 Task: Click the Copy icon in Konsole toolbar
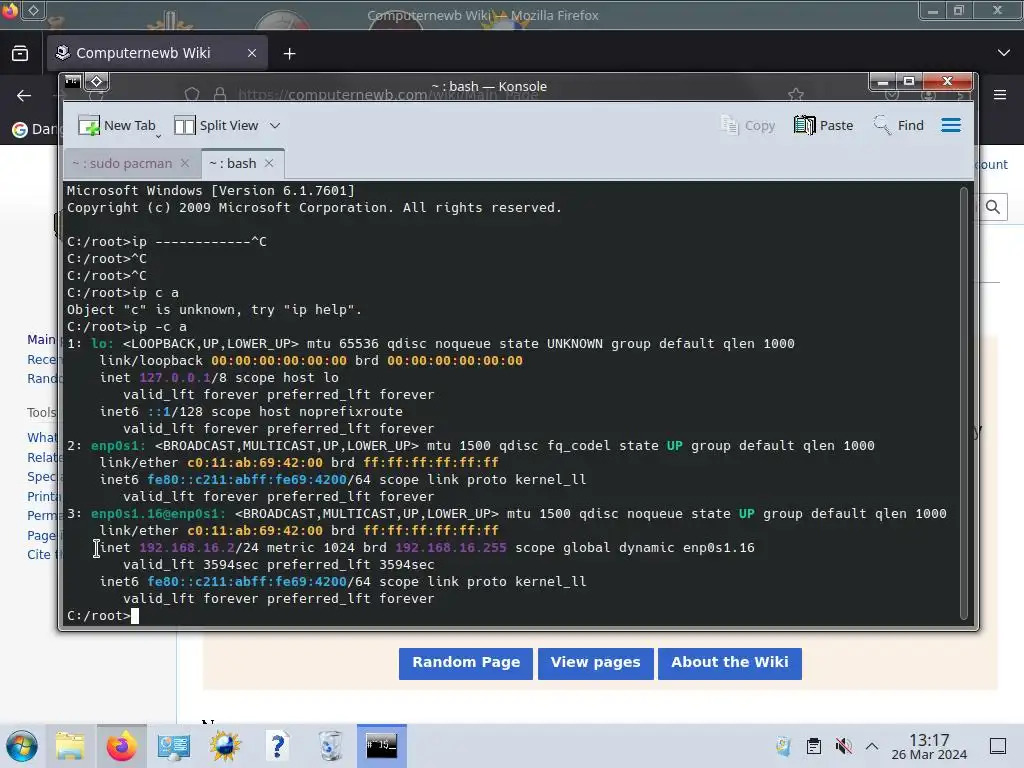(729, 125)
